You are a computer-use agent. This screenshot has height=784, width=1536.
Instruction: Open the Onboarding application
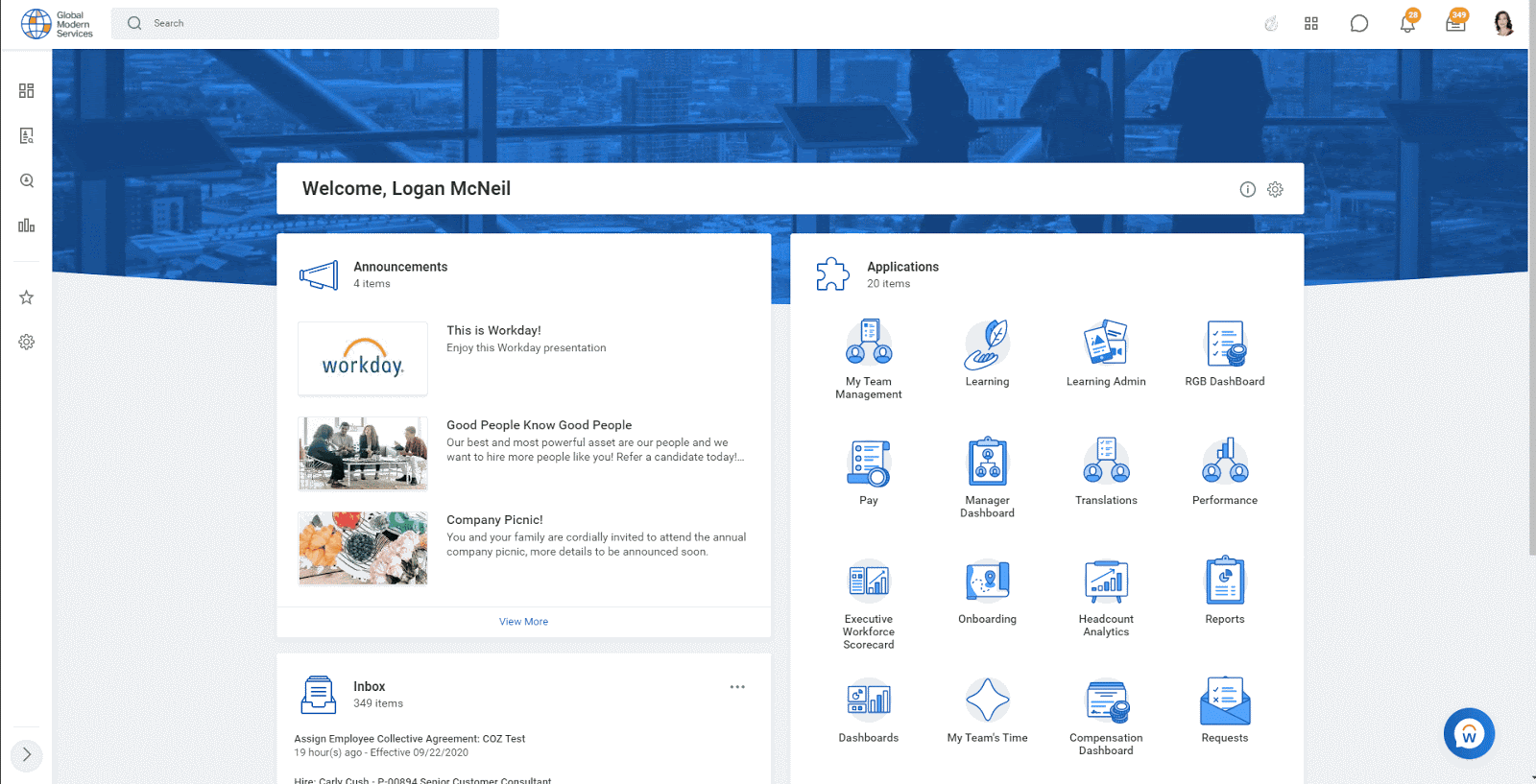tap(987, 591)
